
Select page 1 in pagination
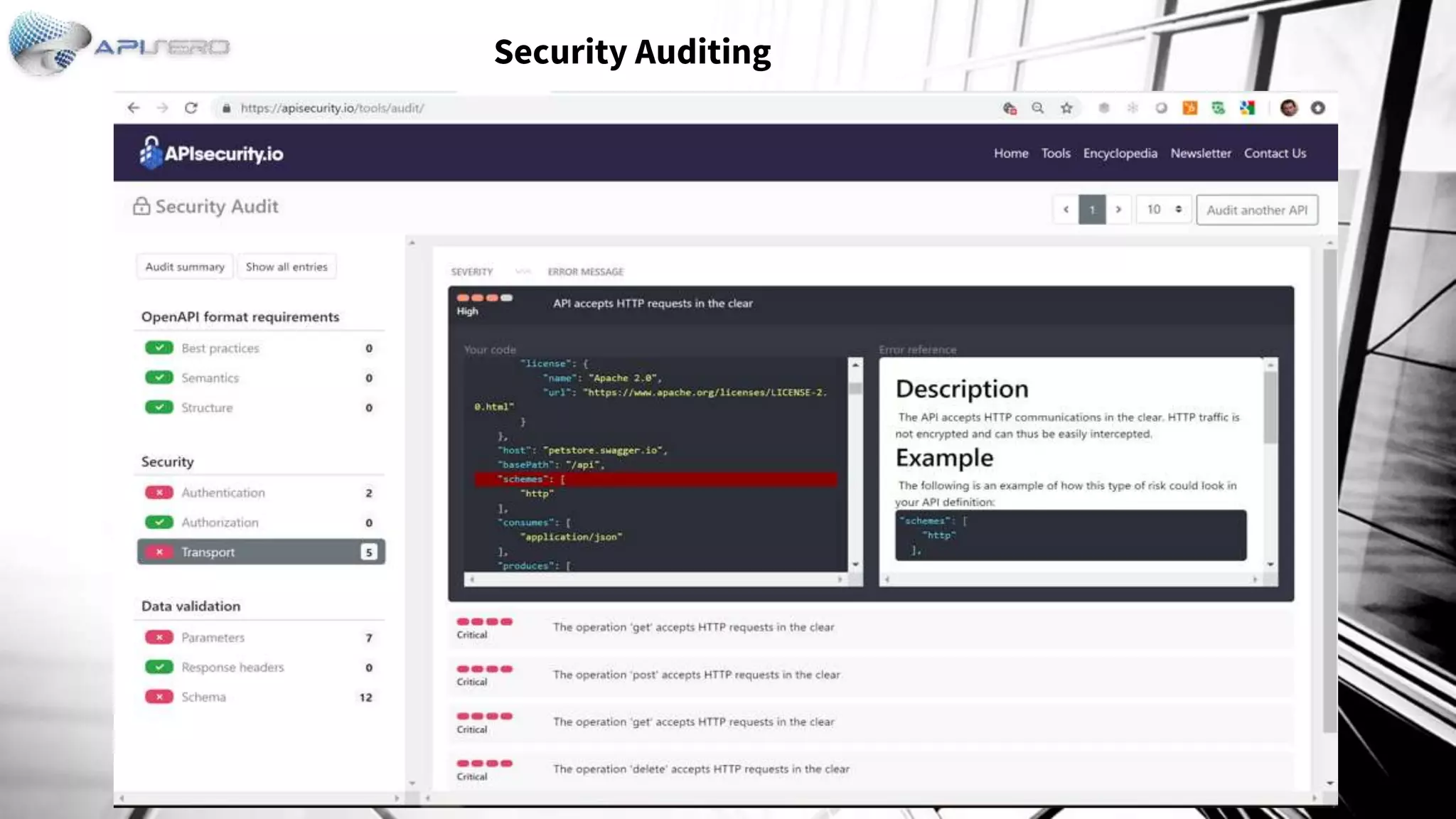point(1092,210)
